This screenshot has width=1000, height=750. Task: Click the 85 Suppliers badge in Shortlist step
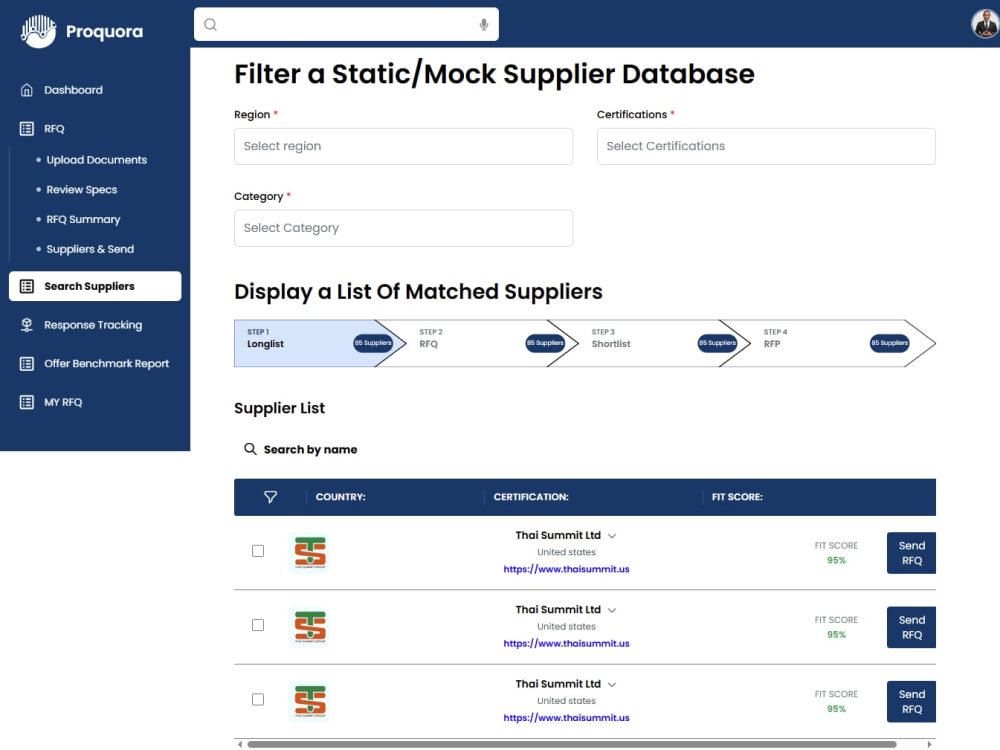click(x=717, y=343)
